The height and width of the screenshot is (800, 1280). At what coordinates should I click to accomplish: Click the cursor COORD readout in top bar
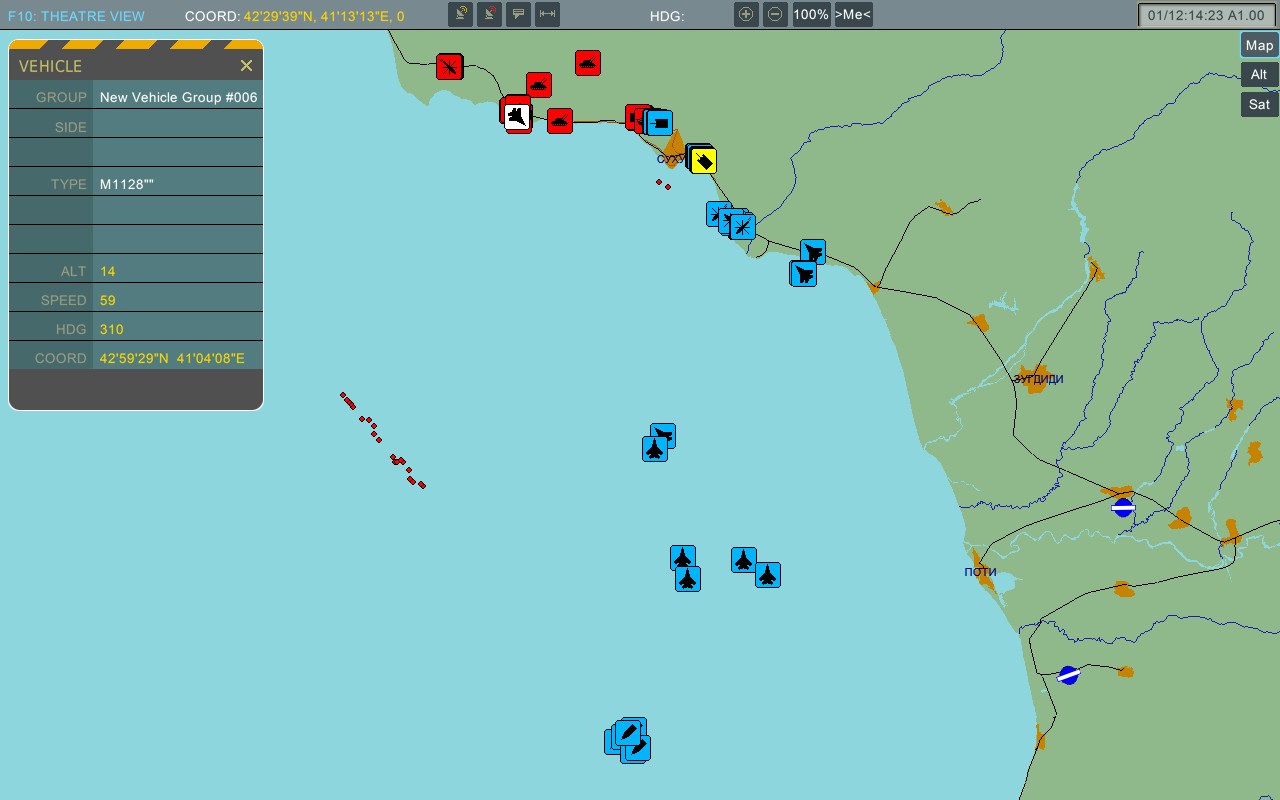[295, 16]
